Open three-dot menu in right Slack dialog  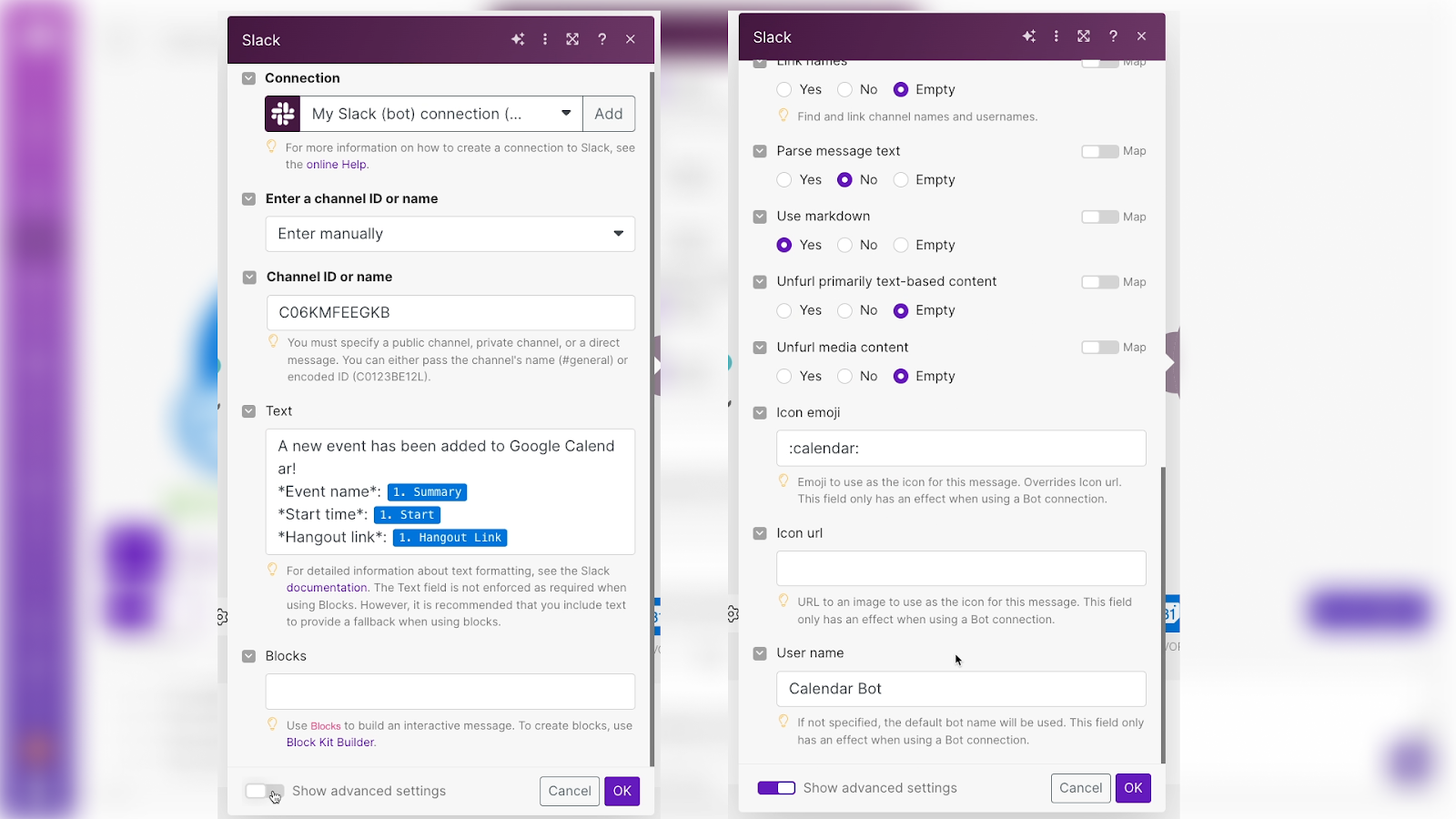[1057, 36]
